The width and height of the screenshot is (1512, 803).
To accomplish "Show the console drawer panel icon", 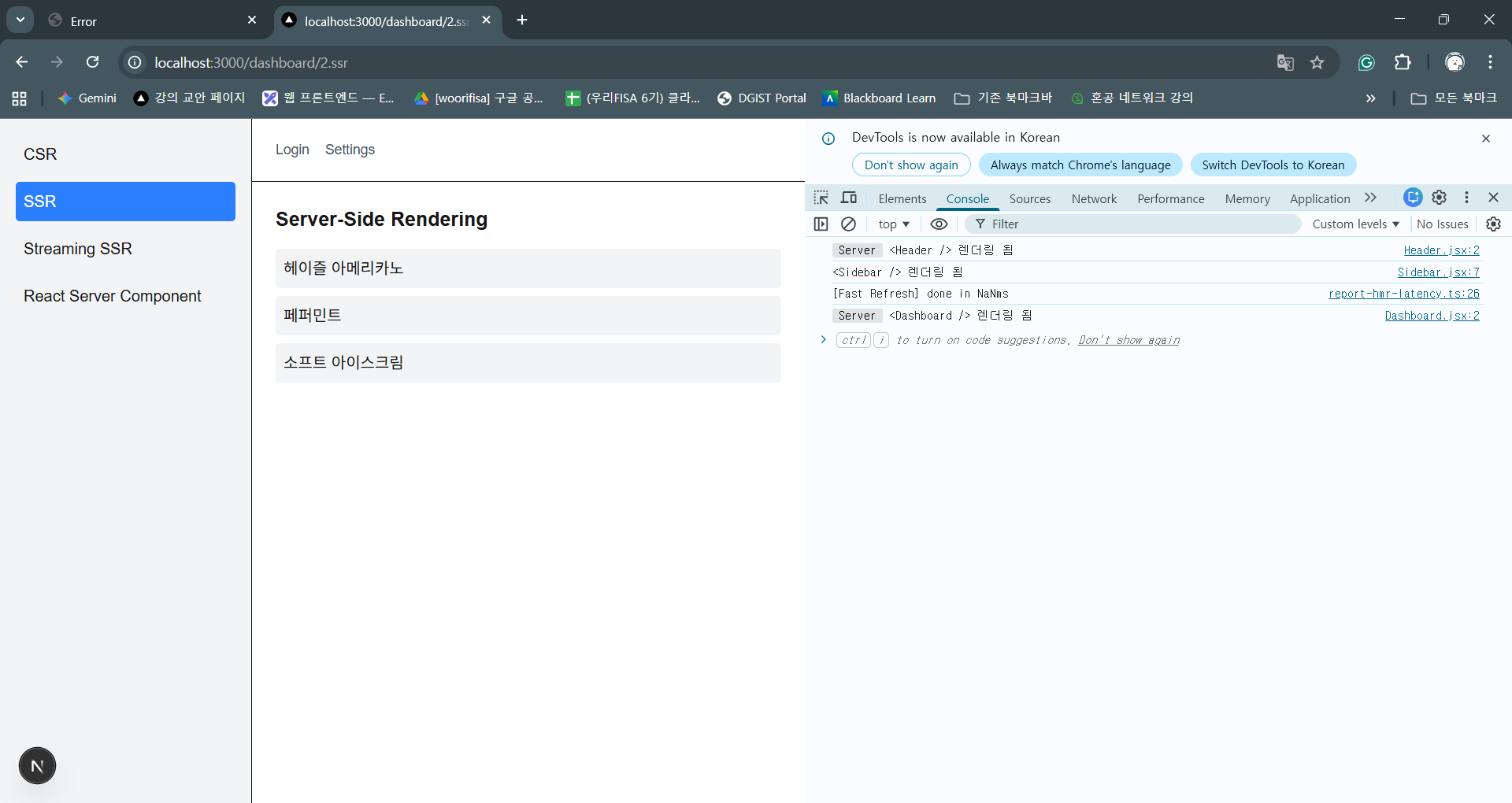I will [x=821, y=224].
